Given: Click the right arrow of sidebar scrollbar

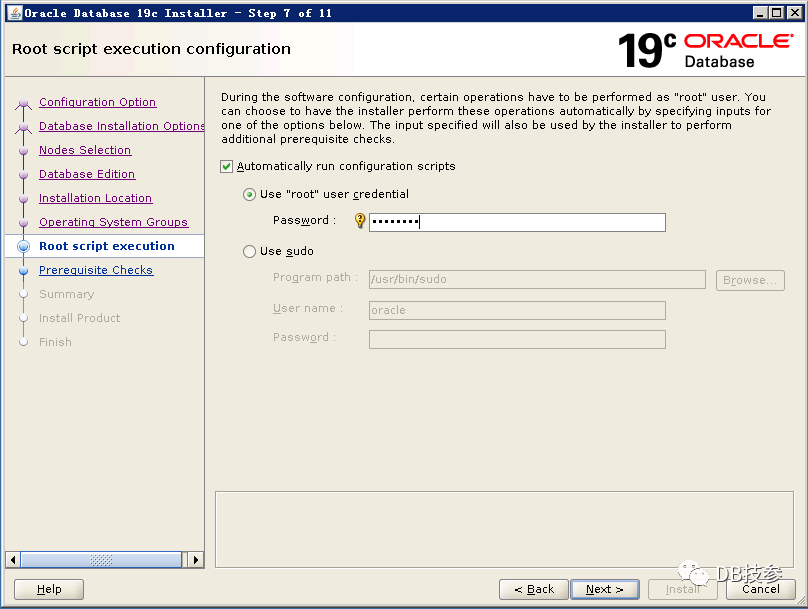Looking at the screenshot, I should point(196,560).
